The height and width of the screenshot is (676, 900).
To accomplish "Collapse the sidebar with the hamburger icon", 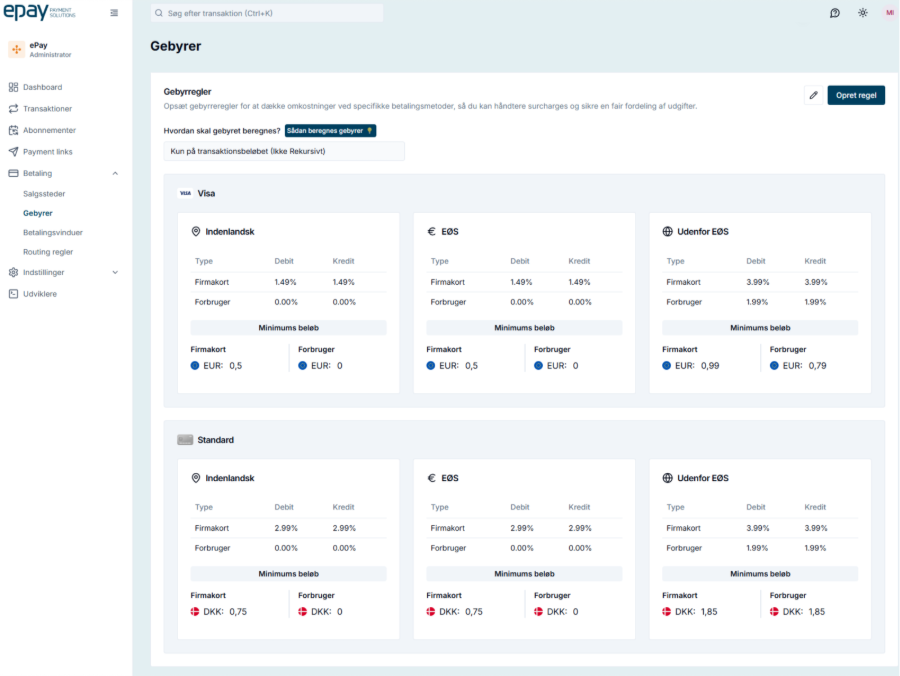I will tap(114, 13).
